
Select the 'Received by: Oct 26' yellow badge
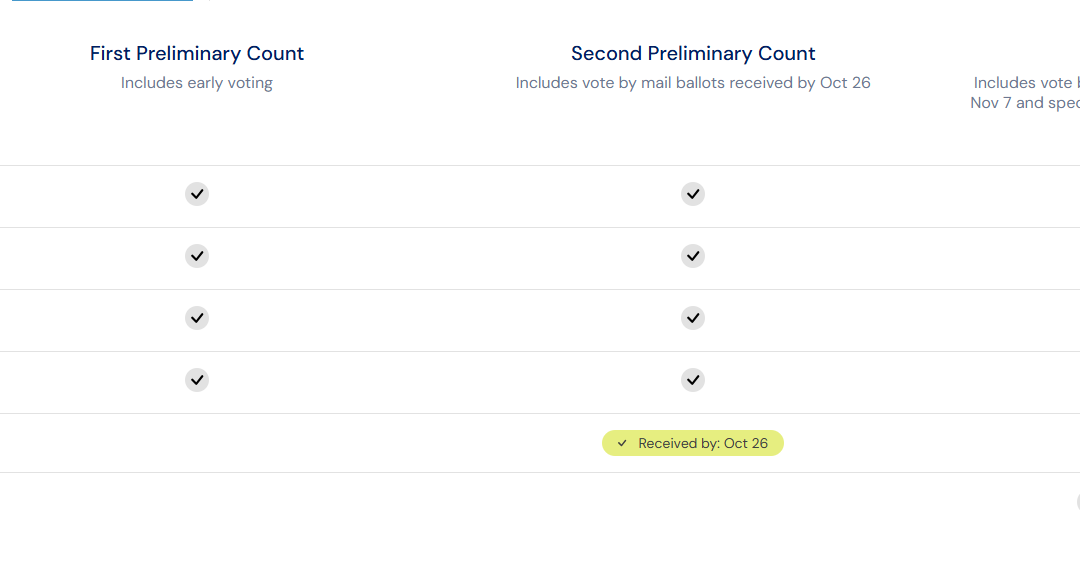pyautogui.click(x=693, y=443)
